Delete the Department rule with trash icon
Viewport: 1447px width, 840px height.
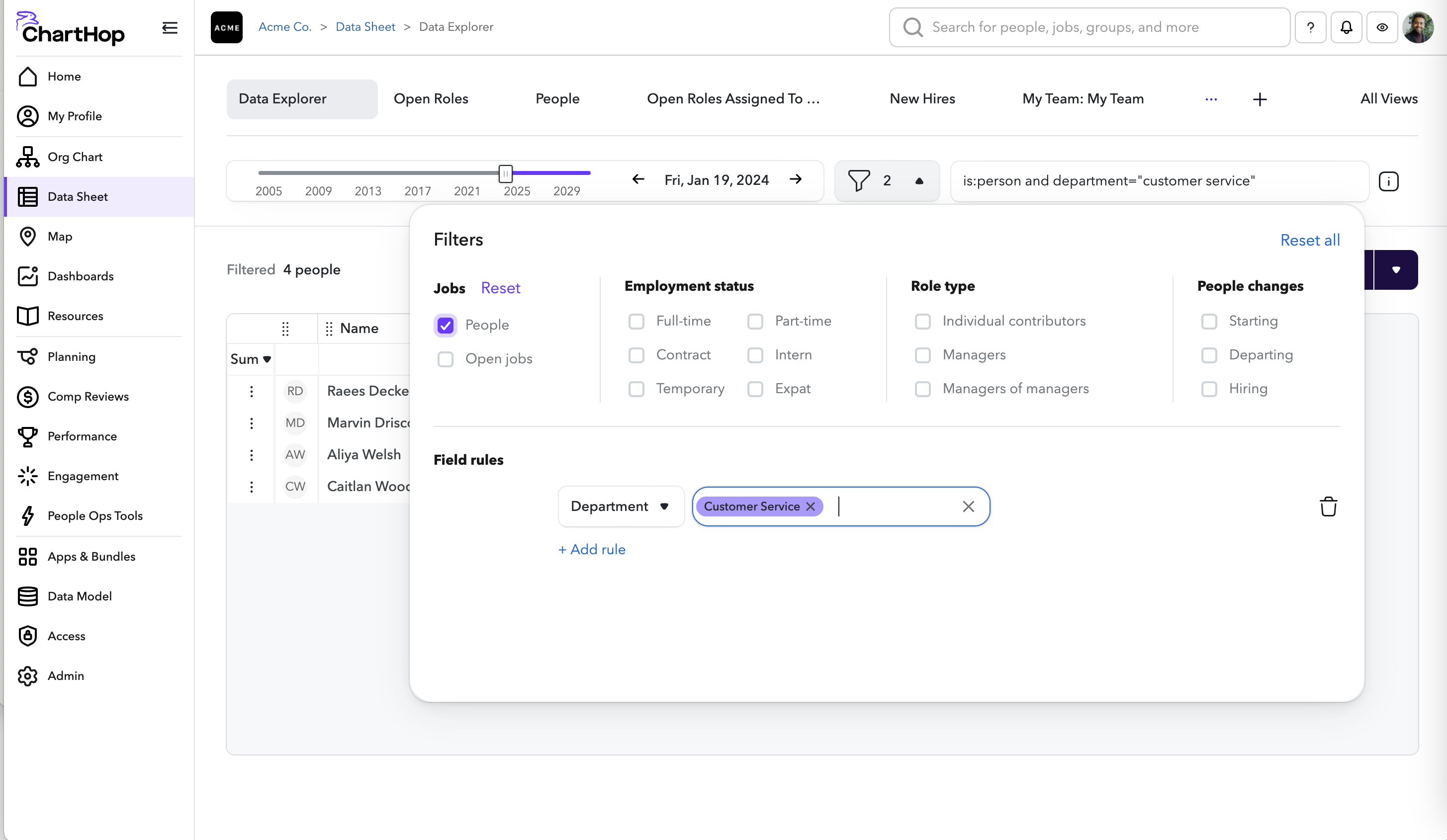click(x=1328, y=506)
